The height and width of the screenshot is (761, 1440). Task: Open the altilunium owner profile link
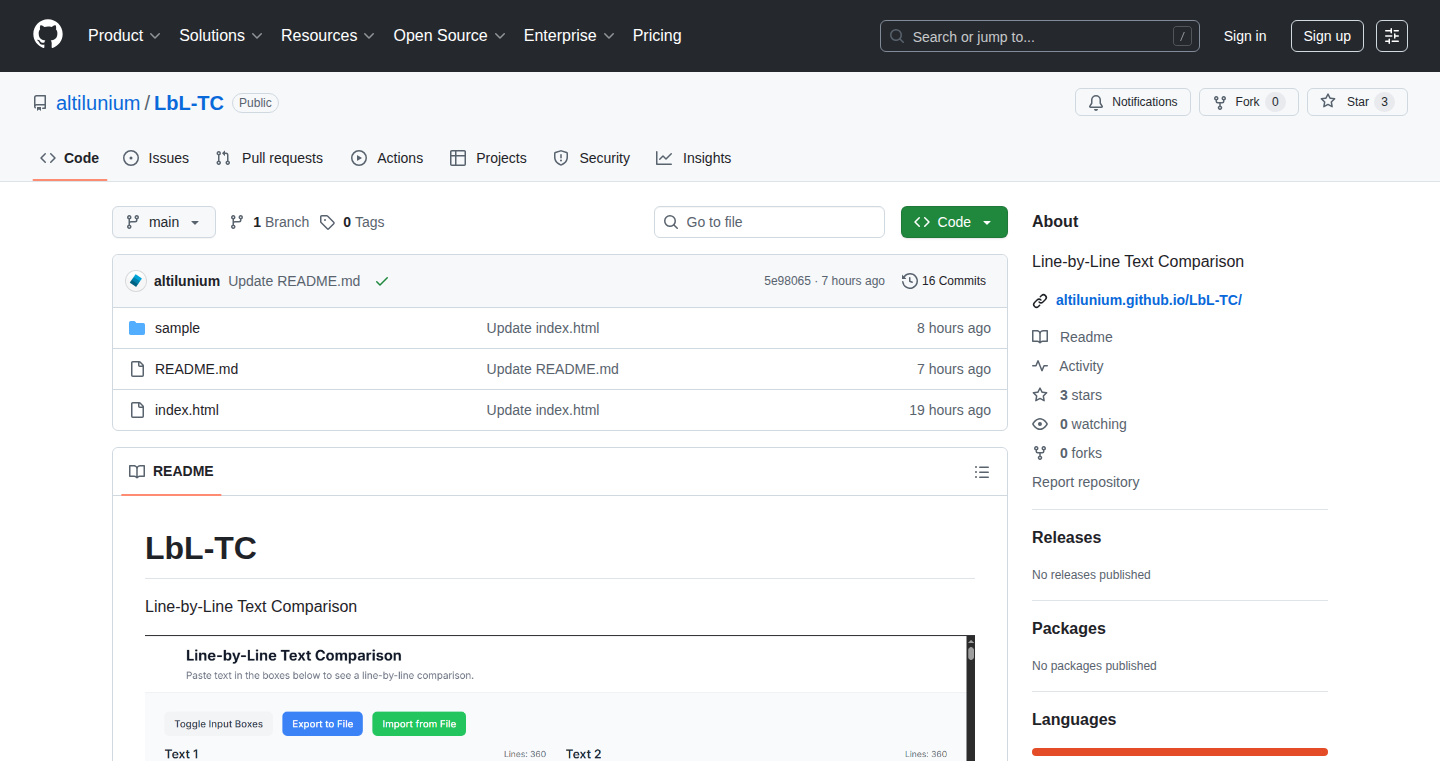98,103
